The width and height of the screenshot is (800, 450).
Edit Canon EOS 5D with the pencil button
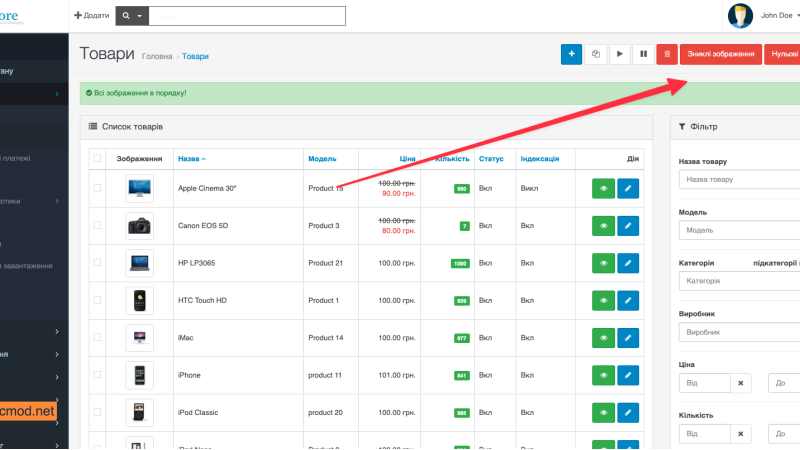[628, 226]
